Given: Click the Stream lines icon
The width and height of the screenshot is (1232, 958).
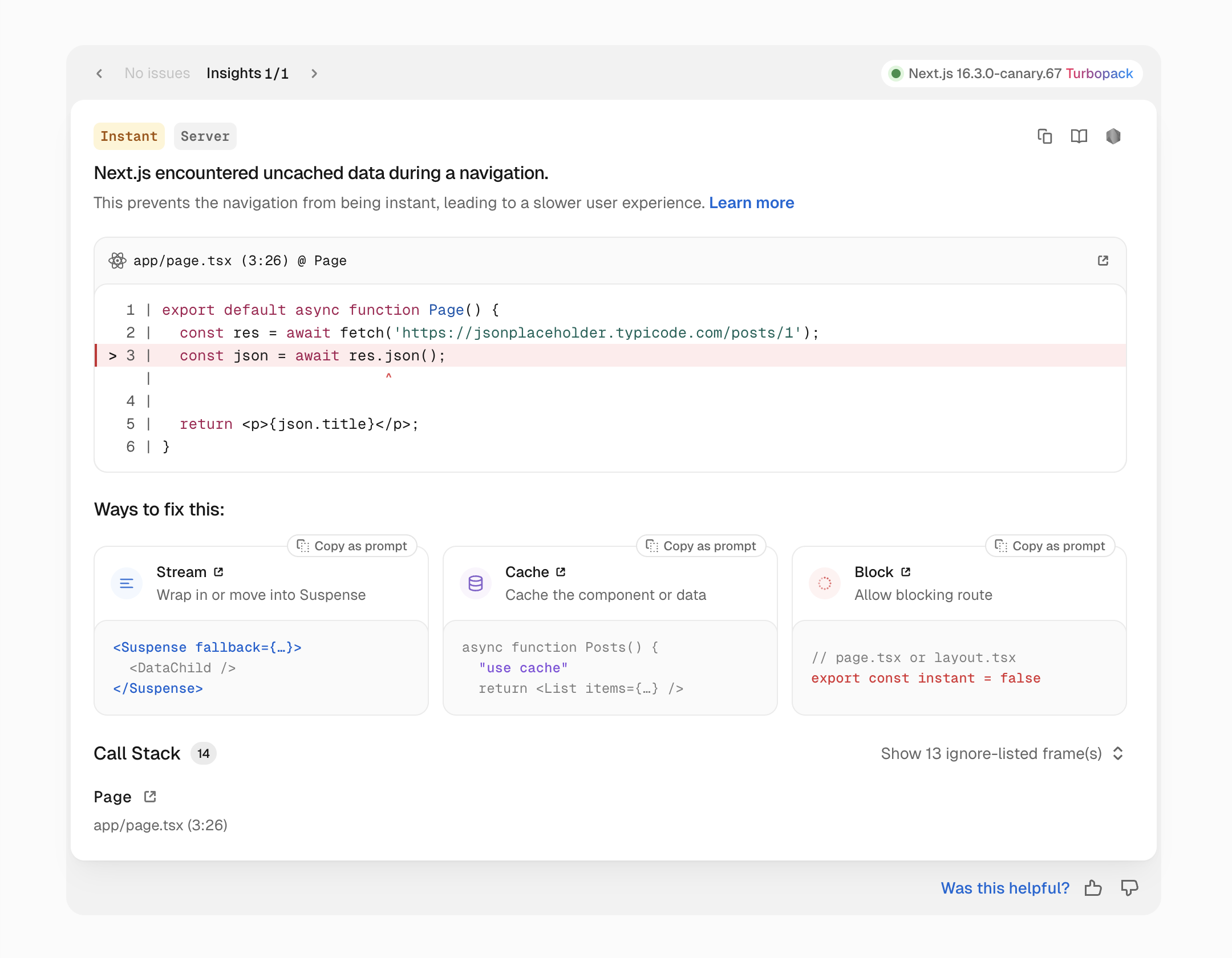Looking at the screenshot, I should coord(127,583).
